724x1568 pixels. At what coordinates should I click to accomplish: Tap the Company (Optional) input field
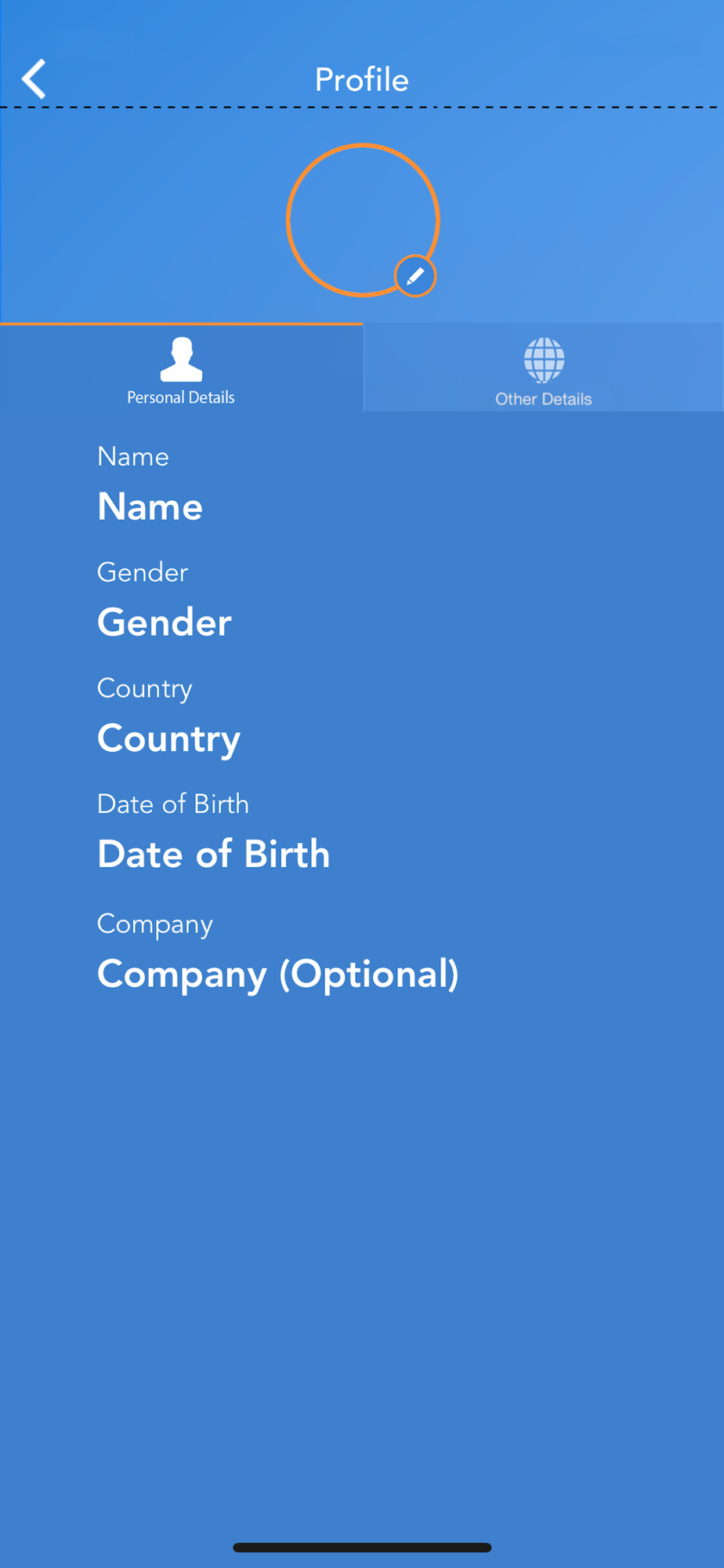coord(278,975)
